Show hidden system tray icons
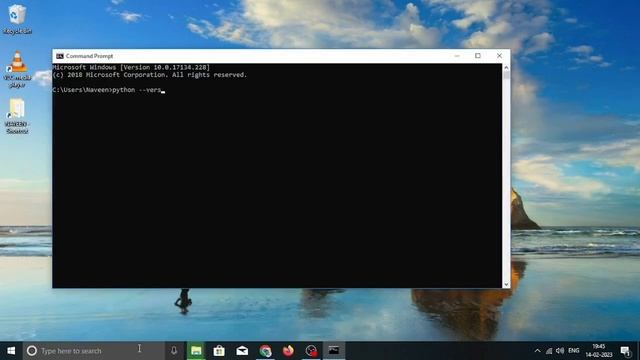Screen dimensions: 640x360 (x=538, y=351)
